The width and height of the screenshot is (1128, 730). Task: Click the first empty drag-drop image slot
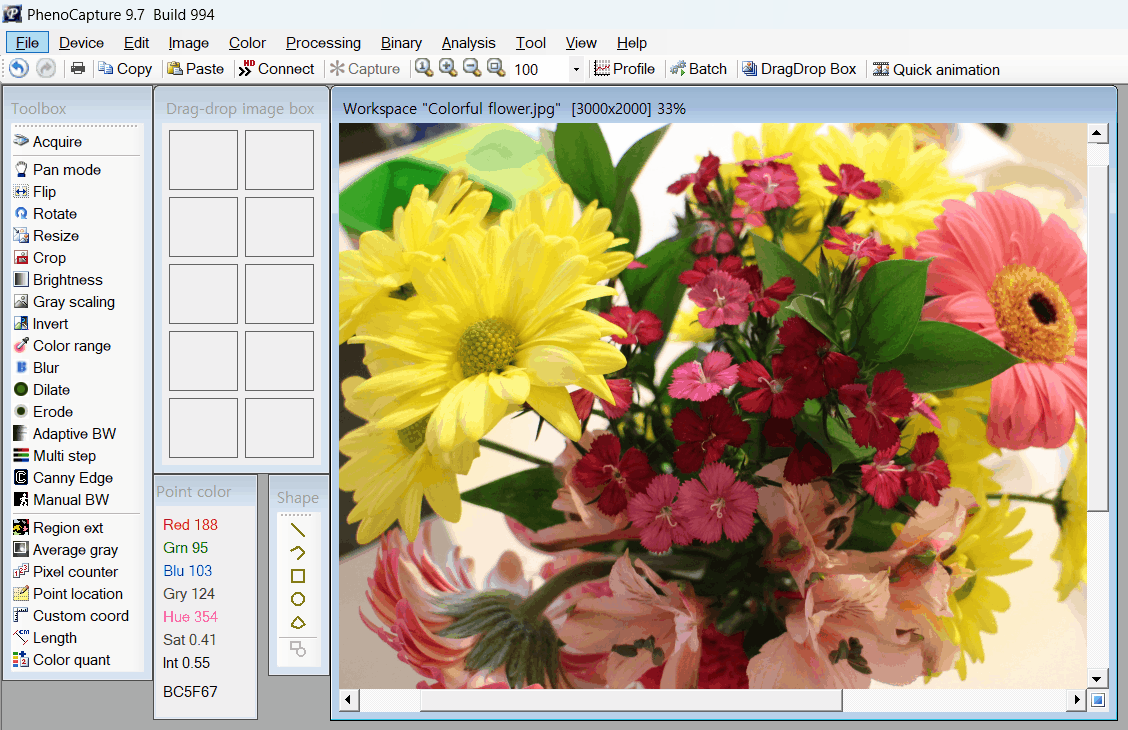pyautogui.click(x=203, y=160)
